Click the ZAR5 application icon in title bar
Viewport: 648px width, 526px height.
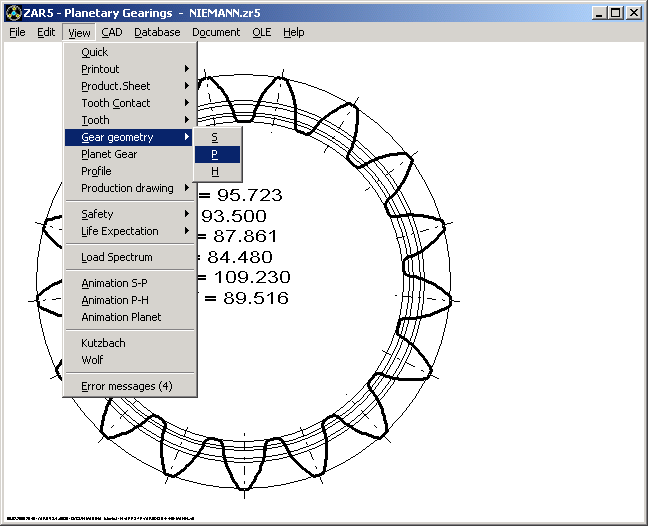tap(12, 13)
